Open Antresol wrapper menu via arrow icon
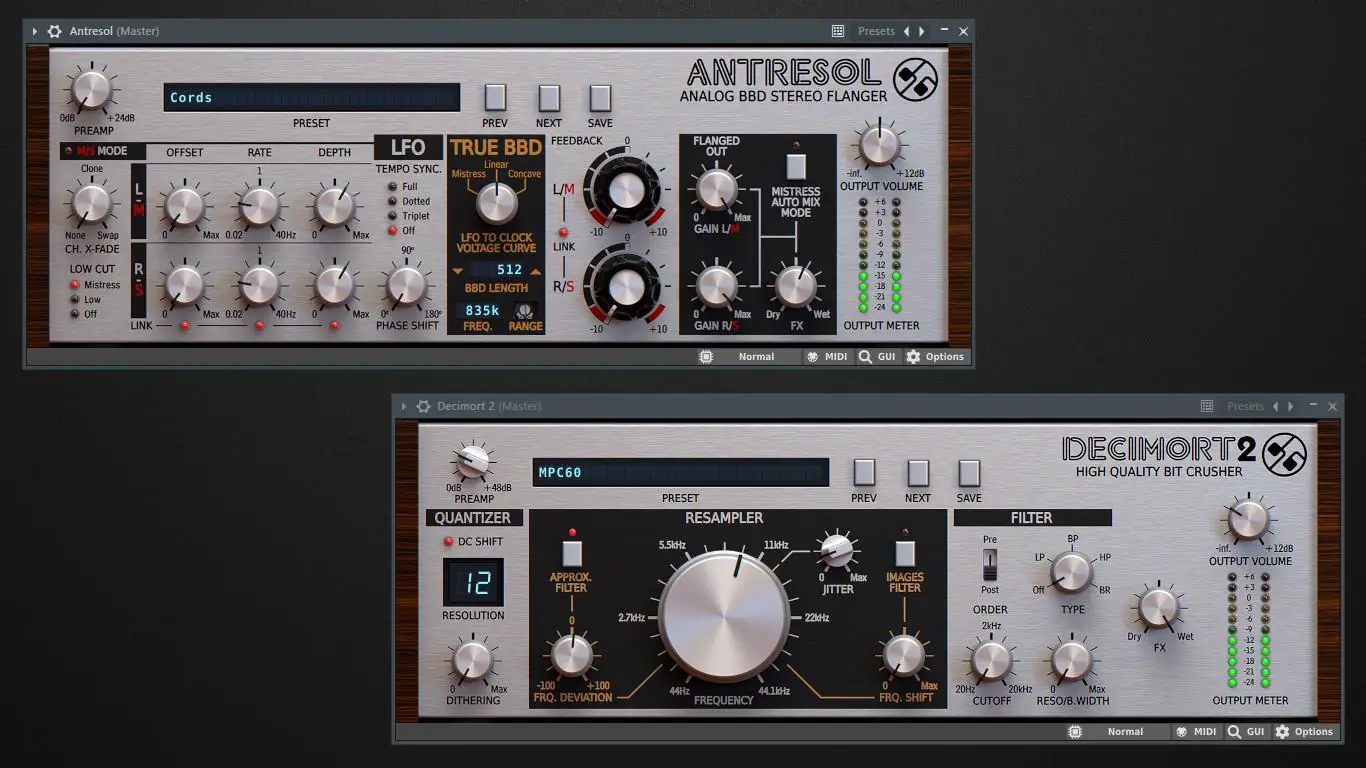The height and width of the screenshot is (768, 1366). (x=37, y=31)
